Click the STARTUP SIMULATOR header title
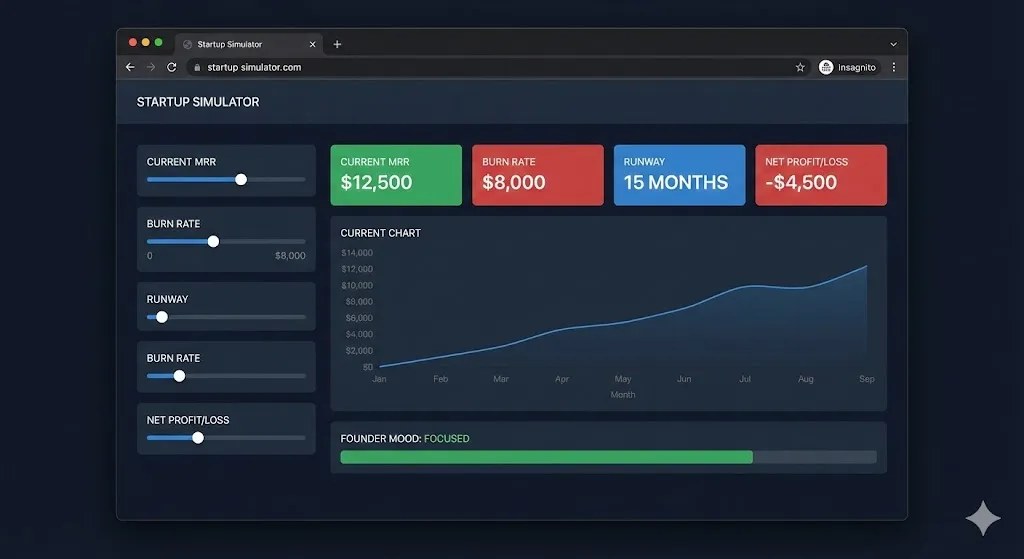The image size is (1024, 559). (198, 102)
